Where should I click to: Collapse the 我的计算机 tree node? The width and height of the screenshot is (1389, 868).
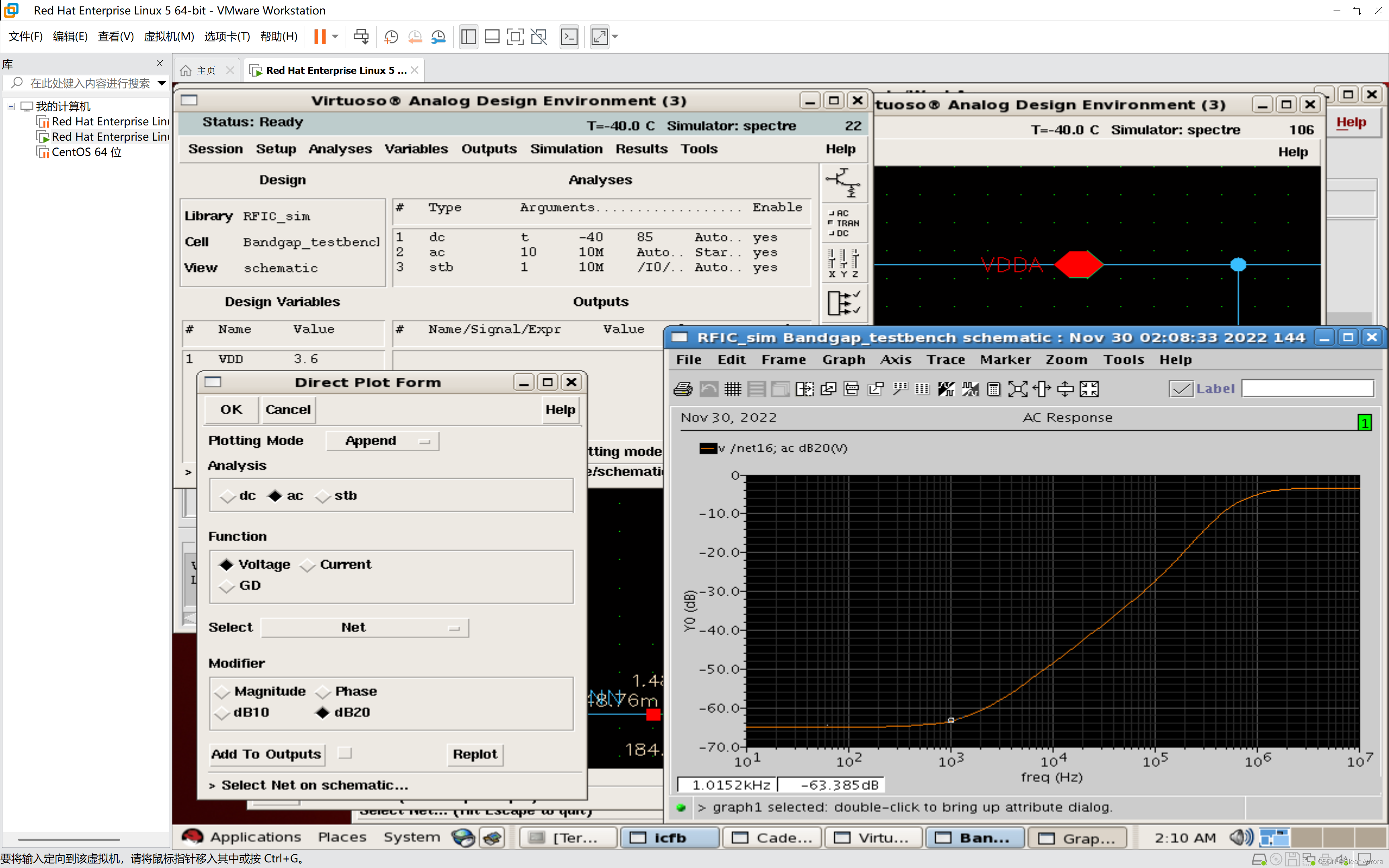tap(11, 106)
